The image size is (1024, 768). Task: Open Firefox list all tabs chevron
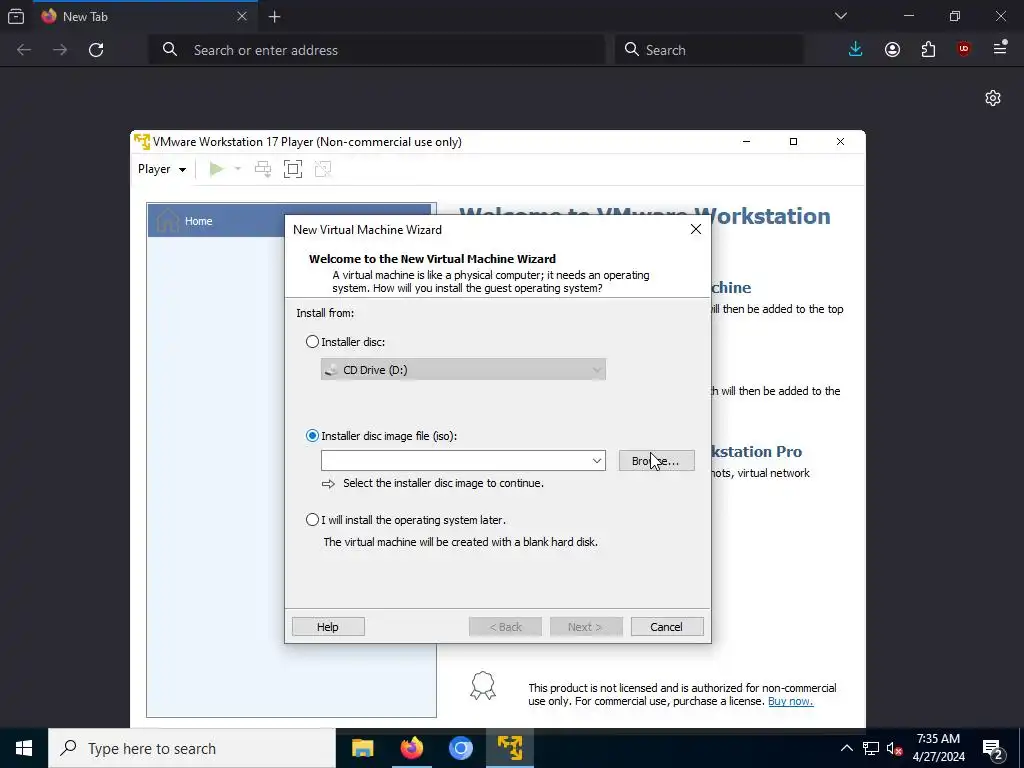(x=841, y=16)
